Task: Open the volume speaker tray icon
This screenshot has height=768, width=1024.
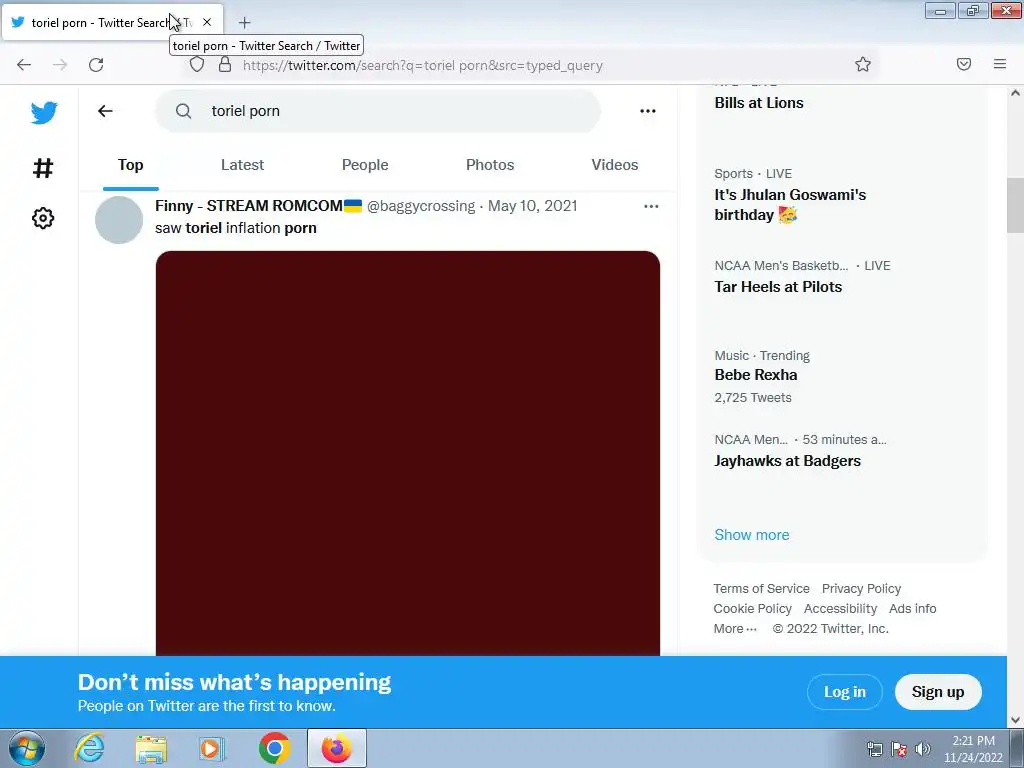Action: 923,749
